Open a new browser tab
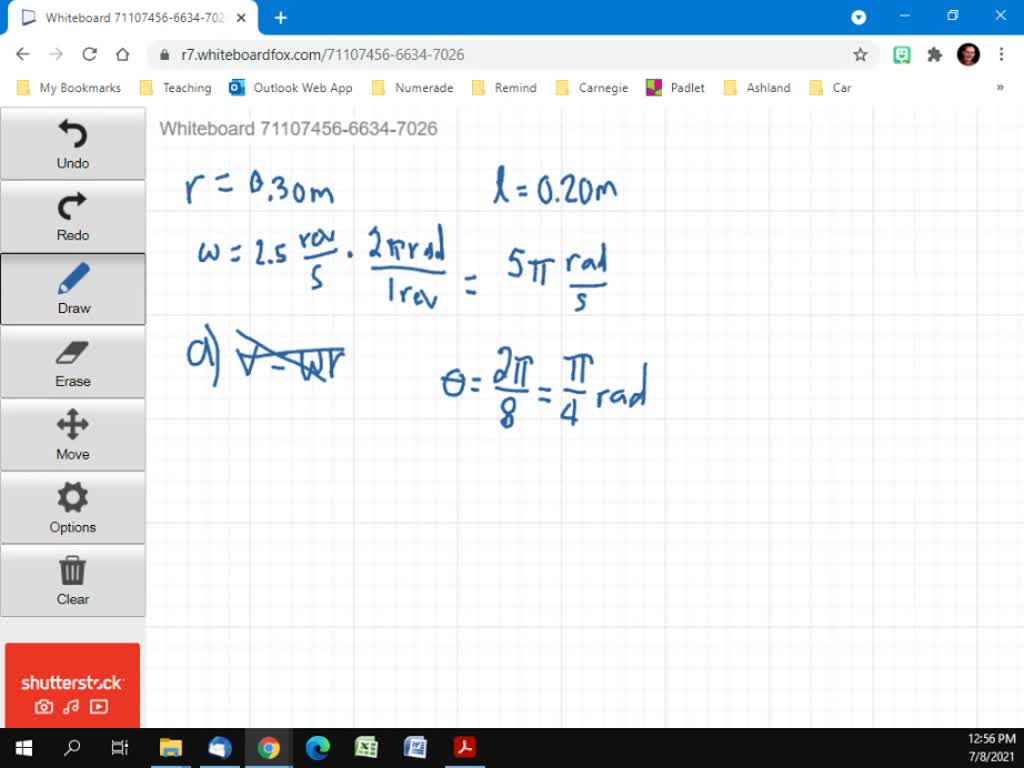Screen dimensions: 1024x768 (x=281, y=17)
